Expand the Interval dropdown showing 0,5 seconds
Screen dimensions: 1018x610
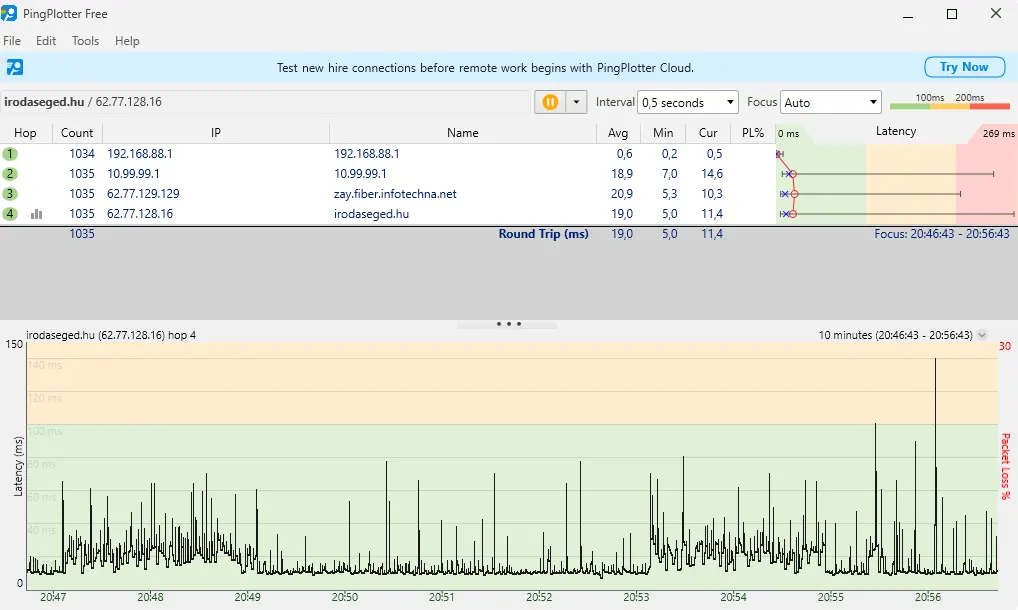[688, 102]
